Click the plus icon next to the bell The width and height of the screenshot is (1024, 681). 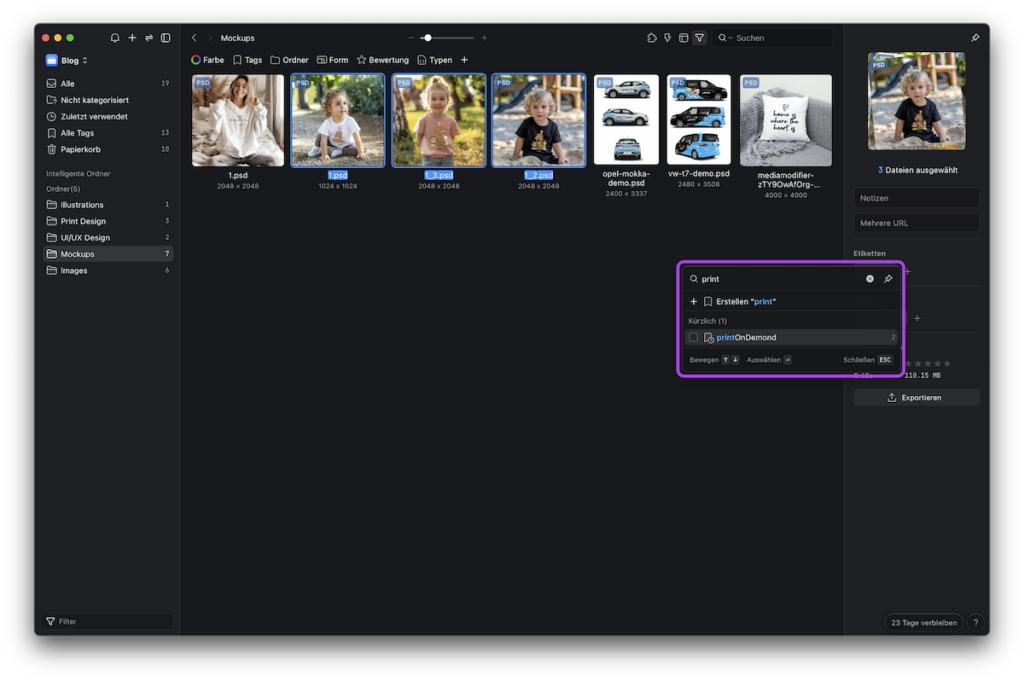(132, 38)
